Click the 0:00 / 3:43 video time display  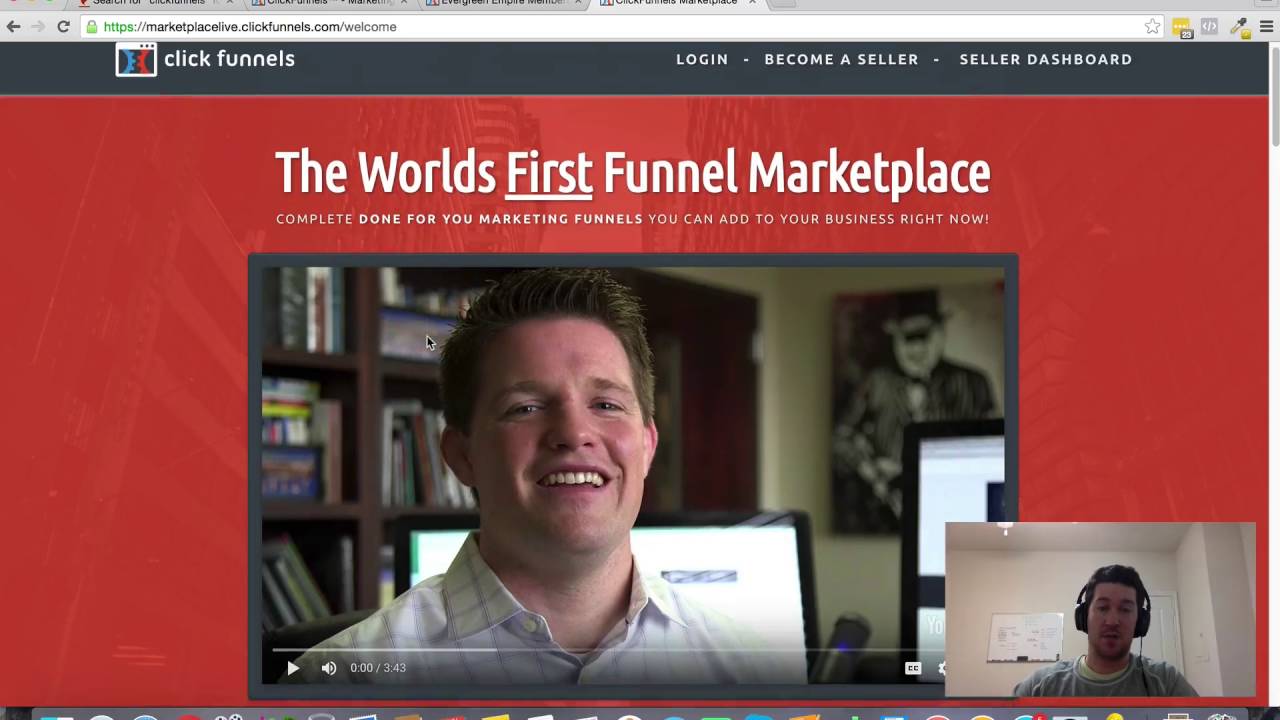[378, 668]
